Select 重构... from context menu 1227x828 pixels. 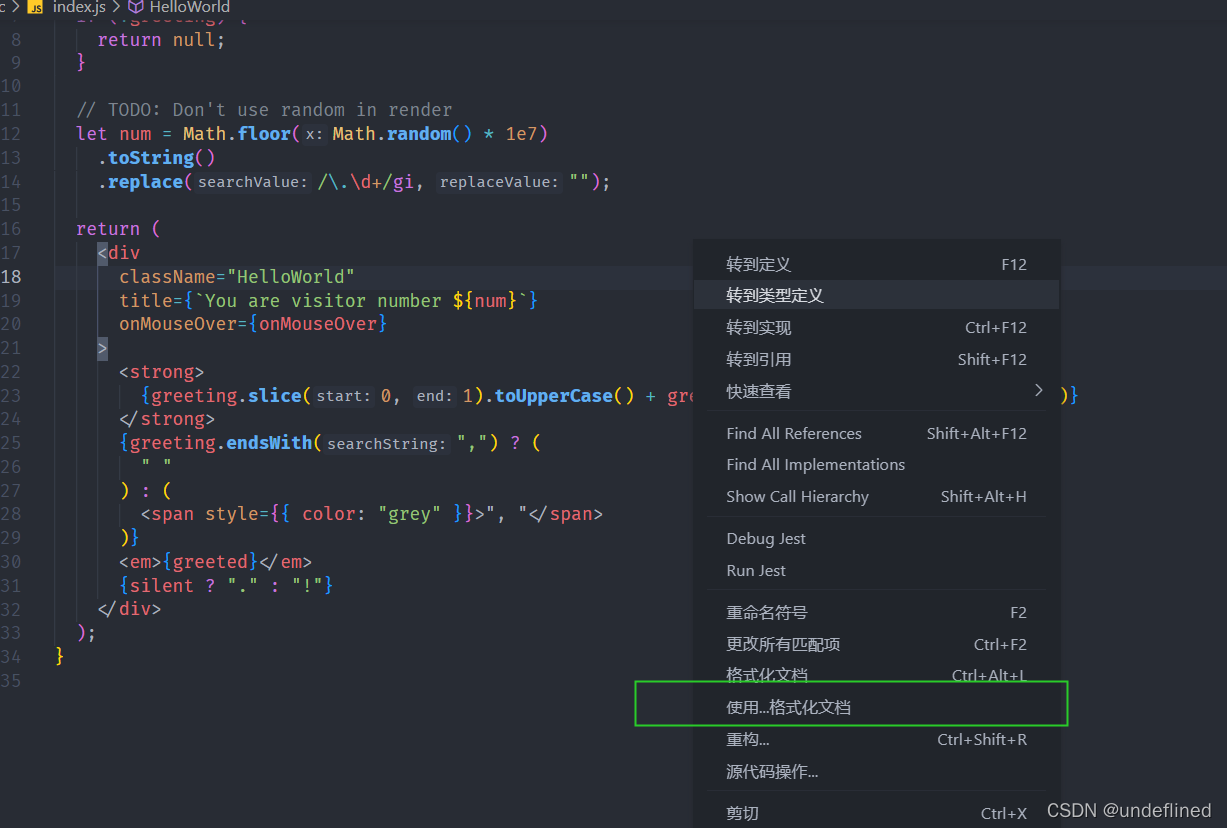pyautogui.click(x=876, y=739)
